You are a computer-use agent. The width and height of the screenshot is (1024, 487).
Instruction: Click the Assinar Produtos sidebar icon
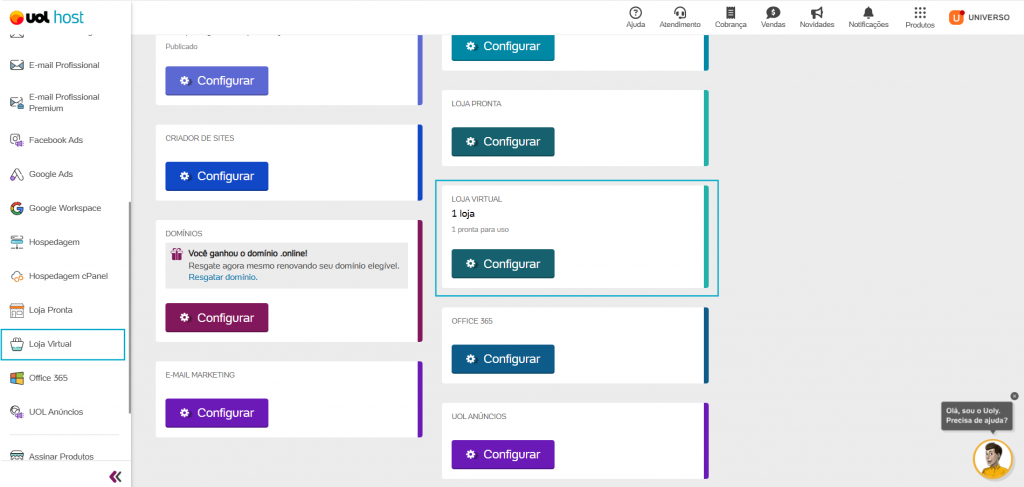pos(17,456)
